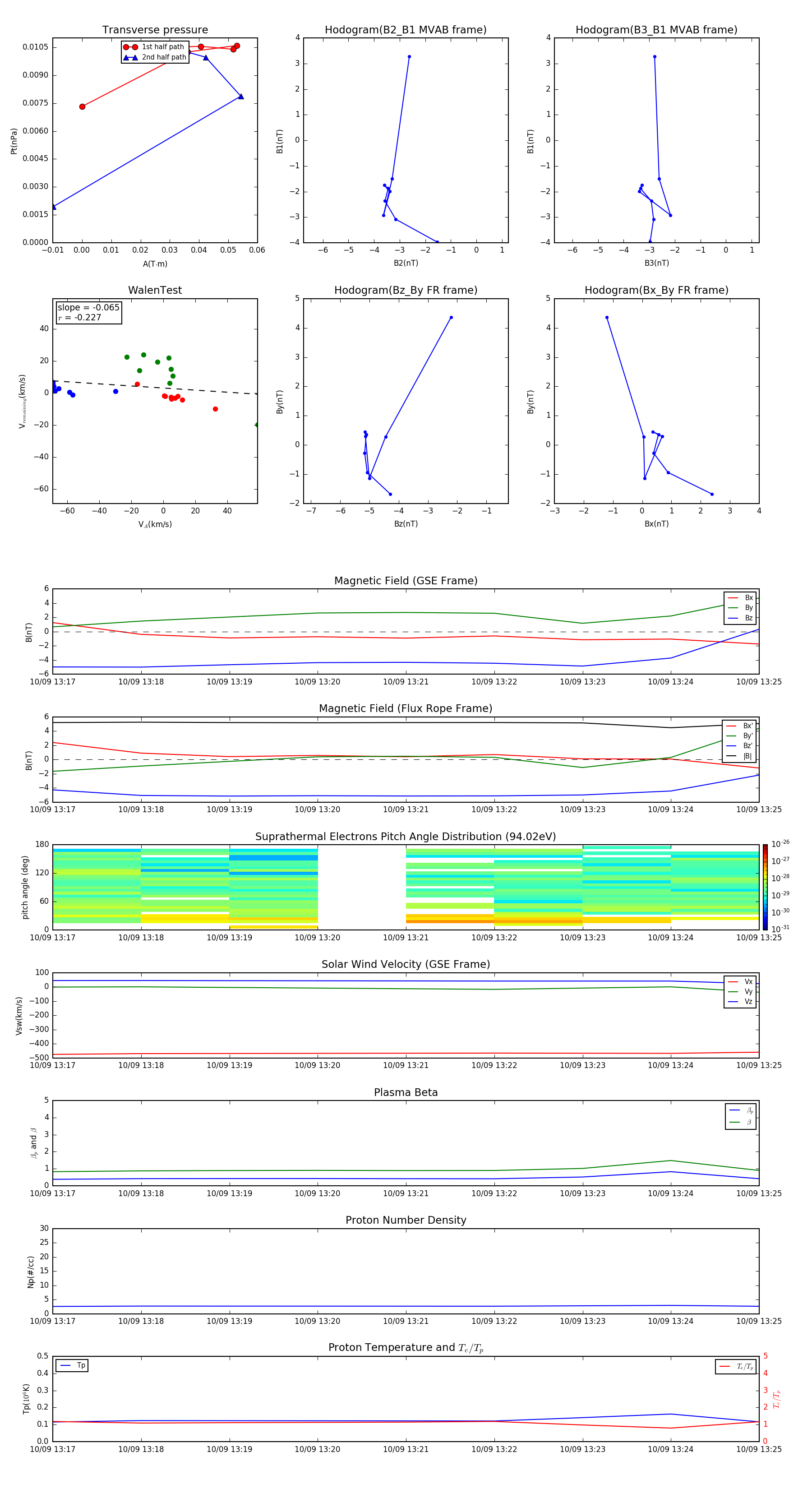This screenshot has width=812, height=1489.
Task: Click the 'Proton Number Density' title
Action: coord(406,1220)
